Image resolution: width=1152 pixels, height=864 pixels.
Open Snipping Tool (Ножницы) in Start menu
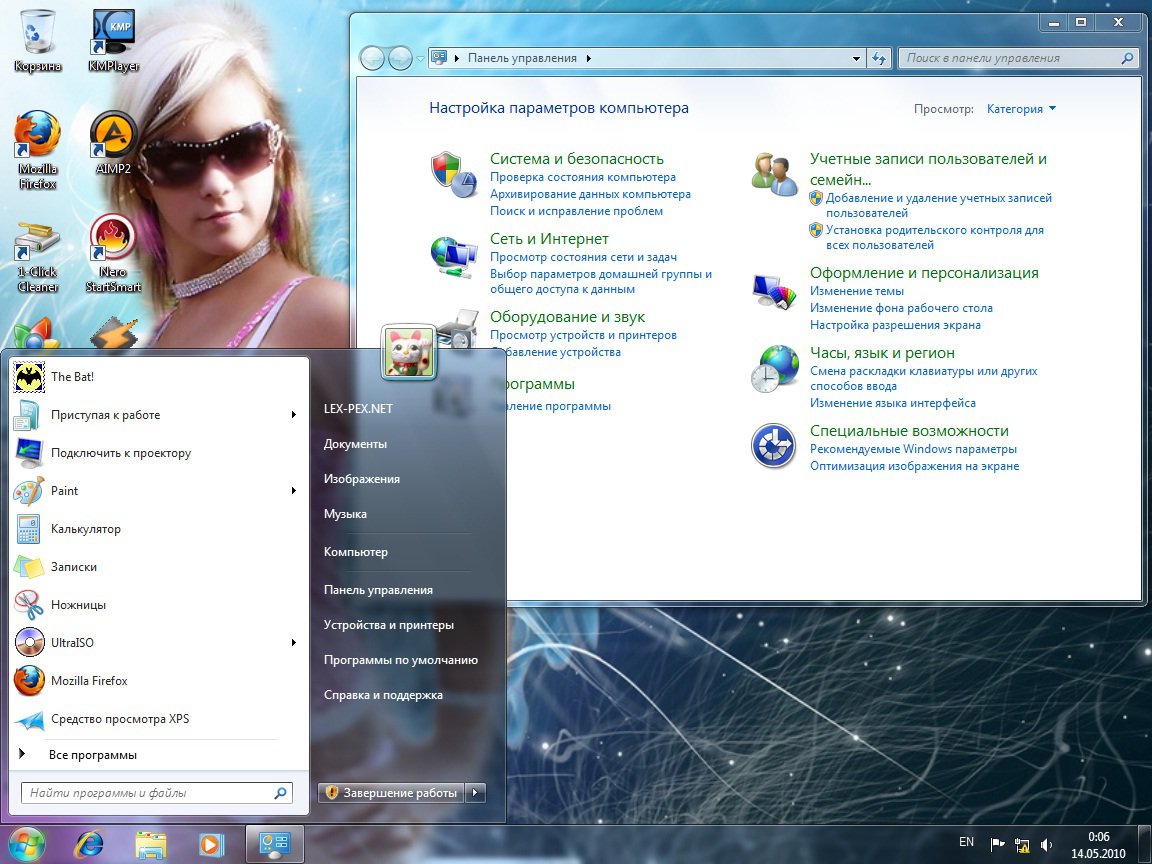78,605
